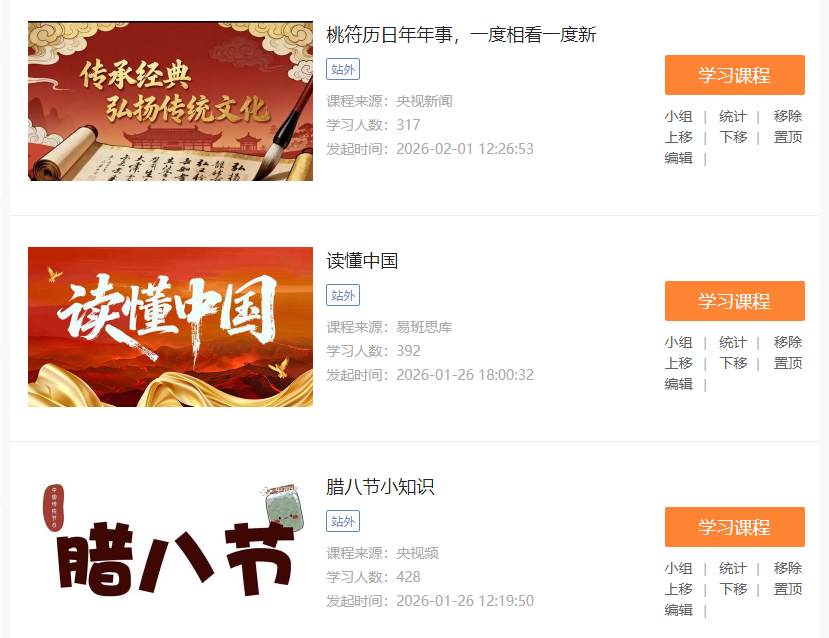Open the 传承经典 course thumbnail
829x638 pixels.
pyautogui.click(x=170, y=101)
